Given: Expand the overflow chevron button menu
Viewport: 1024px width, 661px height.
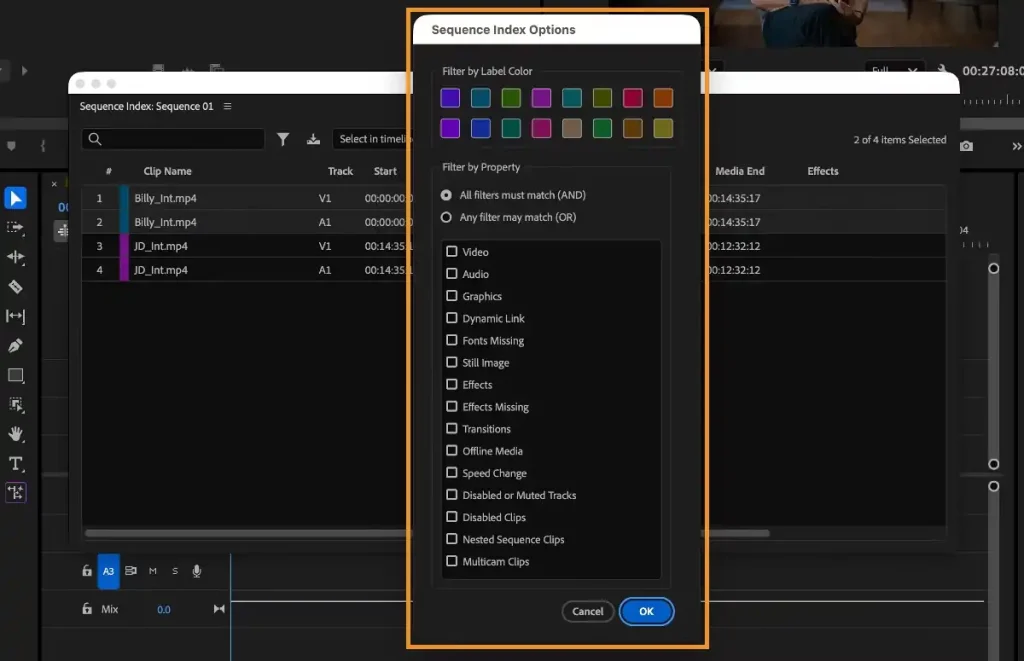Looking at the screenshot, I should coord(1016,146).
